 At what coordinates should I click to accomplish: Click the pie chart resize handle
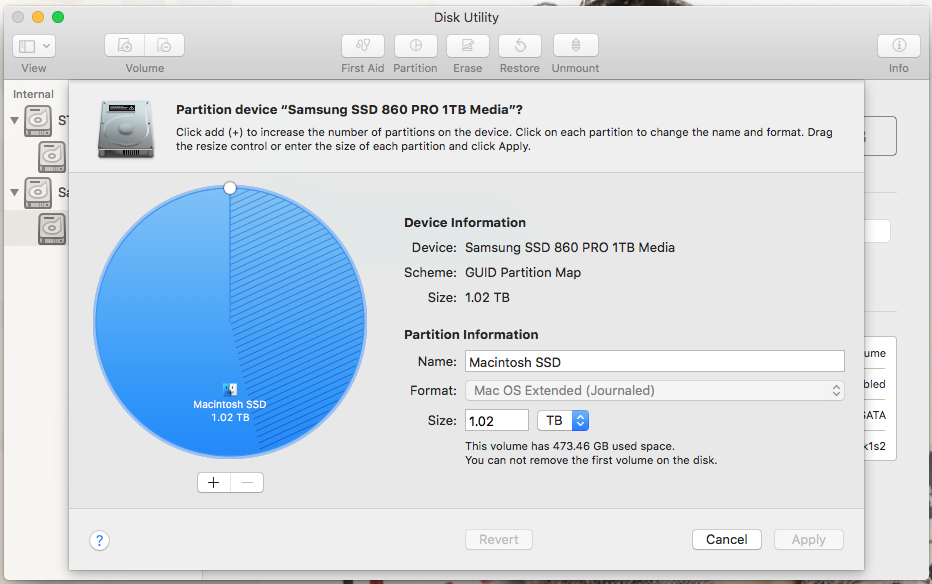(230, 188)
